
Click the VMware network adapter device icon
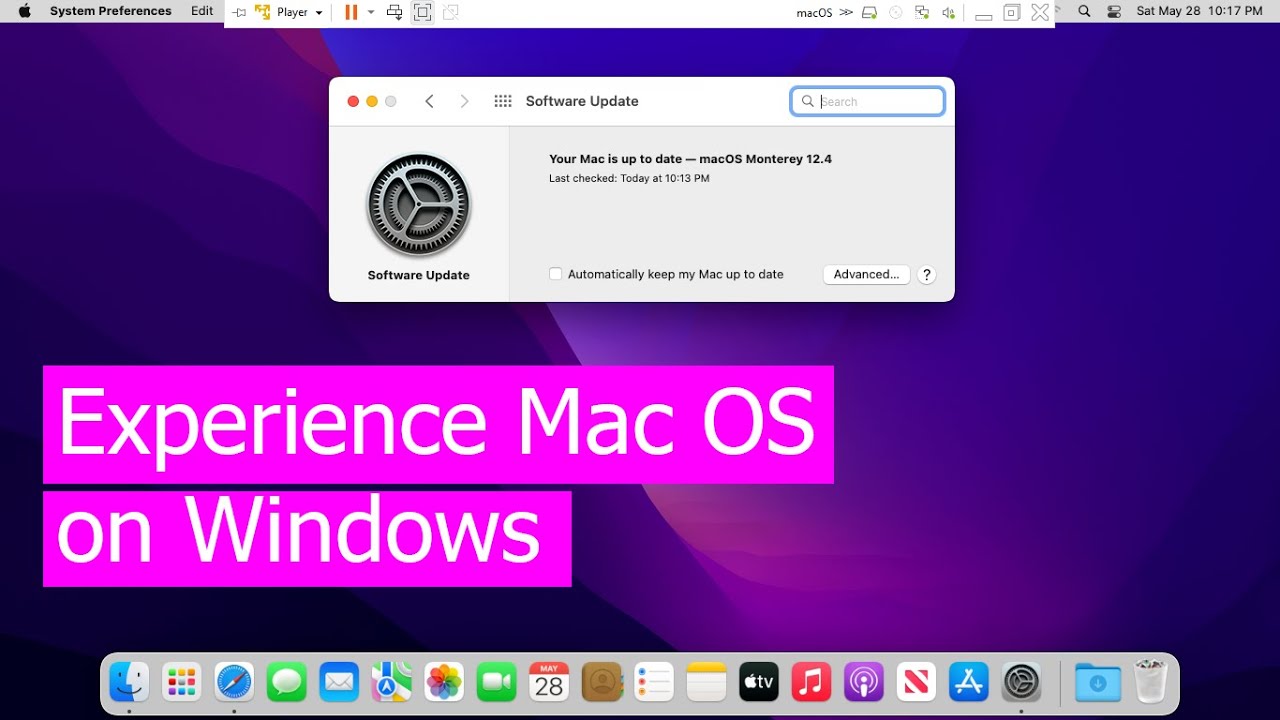coord(922,13)
